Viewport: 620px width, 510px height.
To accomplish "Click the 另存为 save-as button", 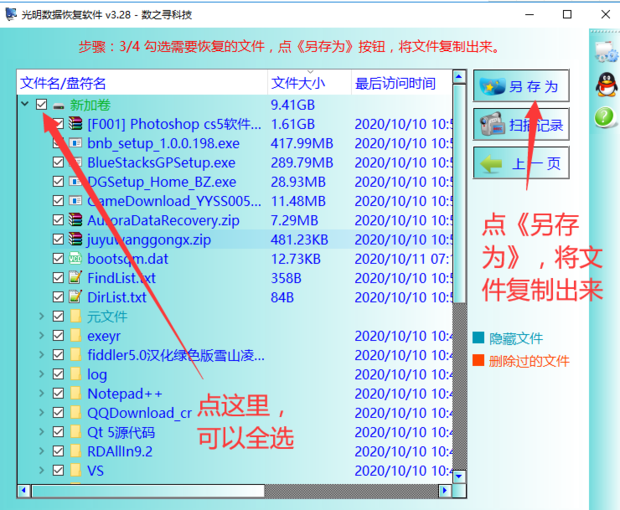I will pyautogui.click(x=521, y=86).
